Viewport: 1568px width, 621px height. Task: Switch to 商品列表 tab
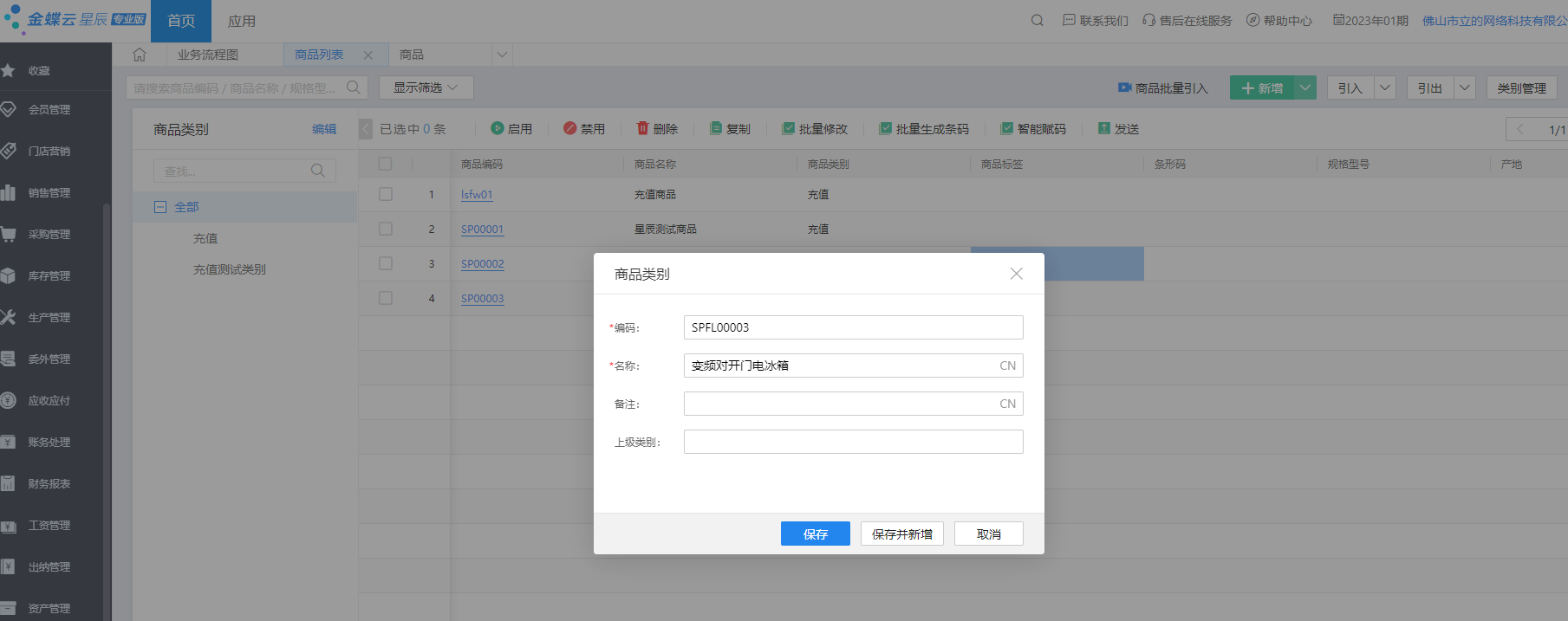pos(319,55)
